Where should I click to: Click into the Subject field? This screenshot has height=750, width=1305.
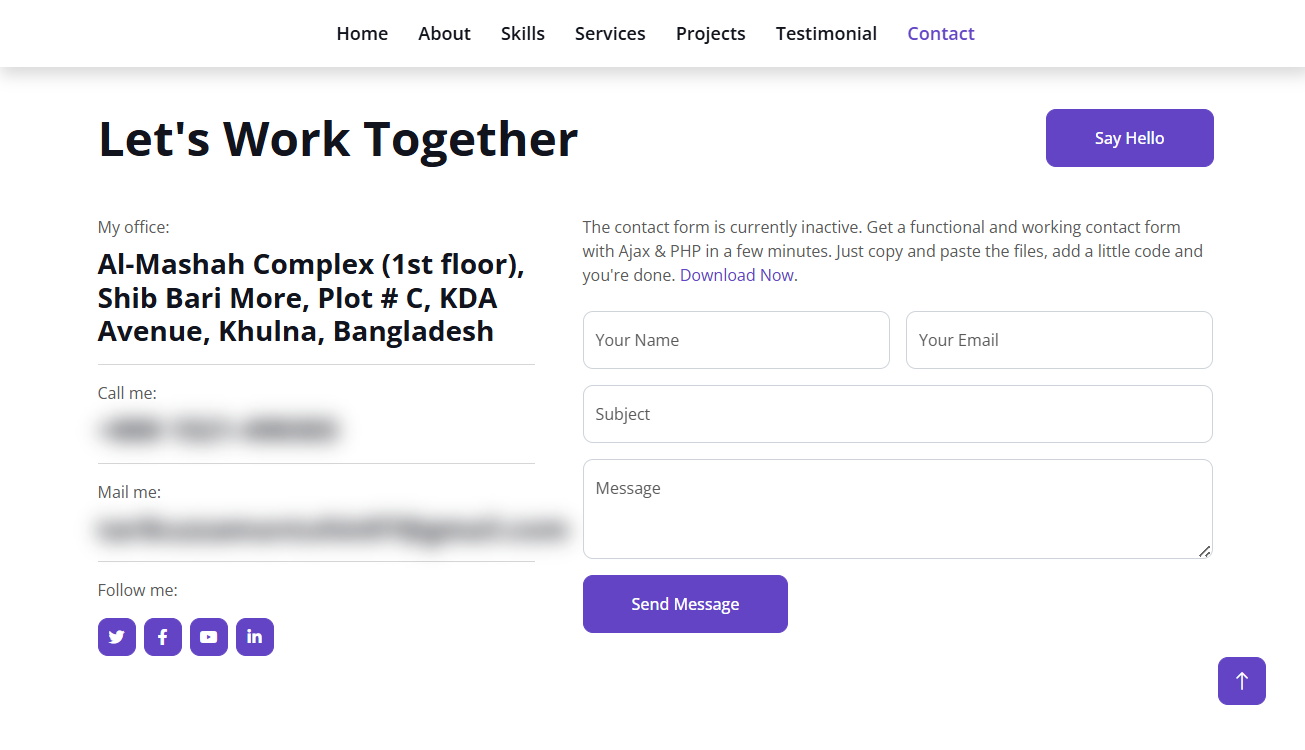898,414
